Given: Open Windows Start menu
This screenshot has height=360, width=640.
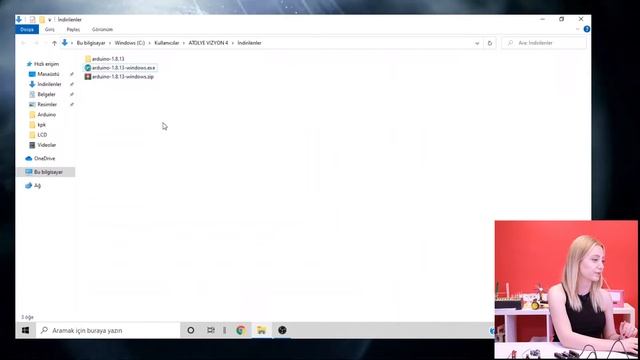Looking at the screenshot, I should point(25,330).
